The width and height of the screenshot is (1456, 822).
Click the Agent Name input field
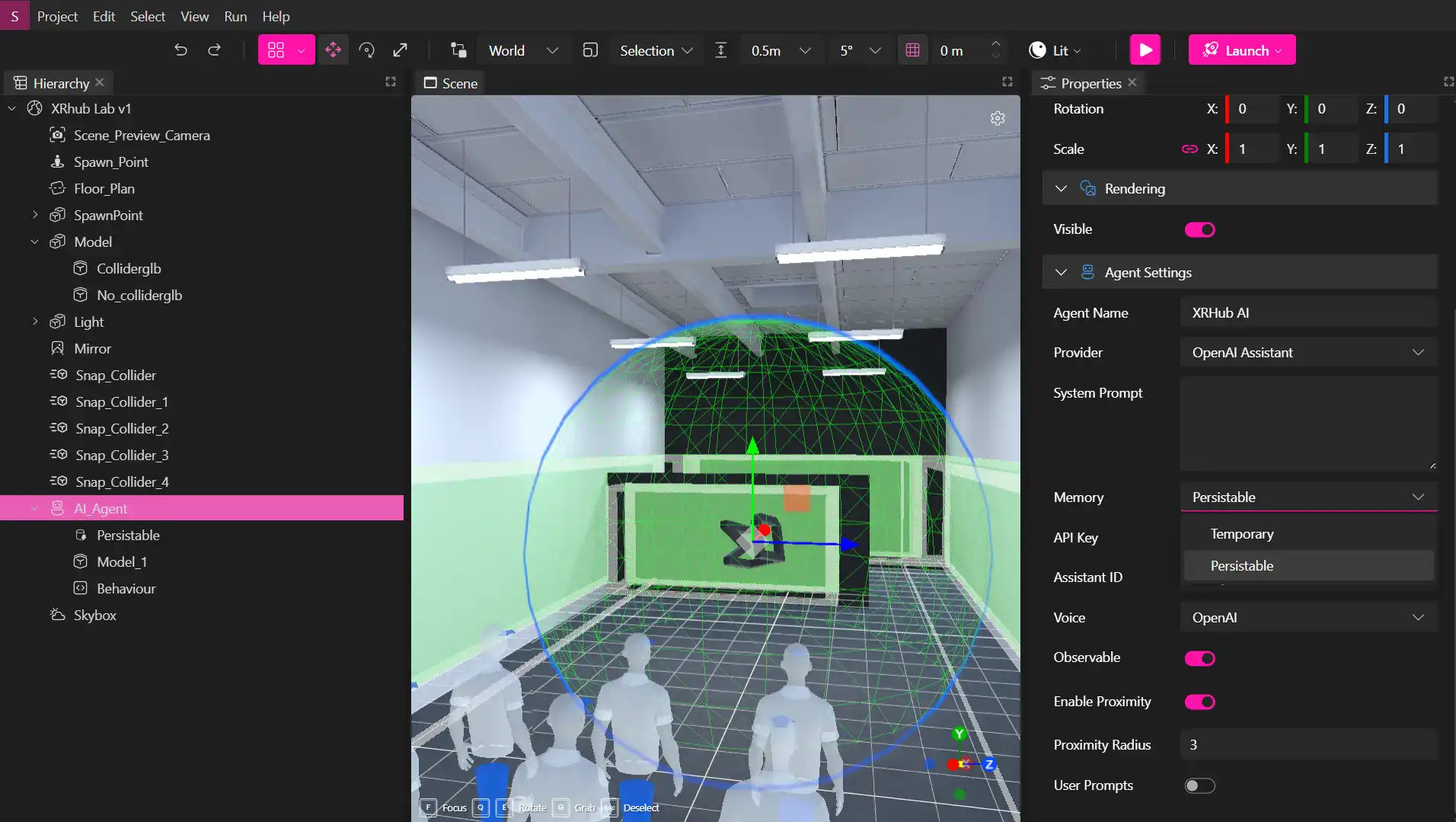coord(1308,313)
